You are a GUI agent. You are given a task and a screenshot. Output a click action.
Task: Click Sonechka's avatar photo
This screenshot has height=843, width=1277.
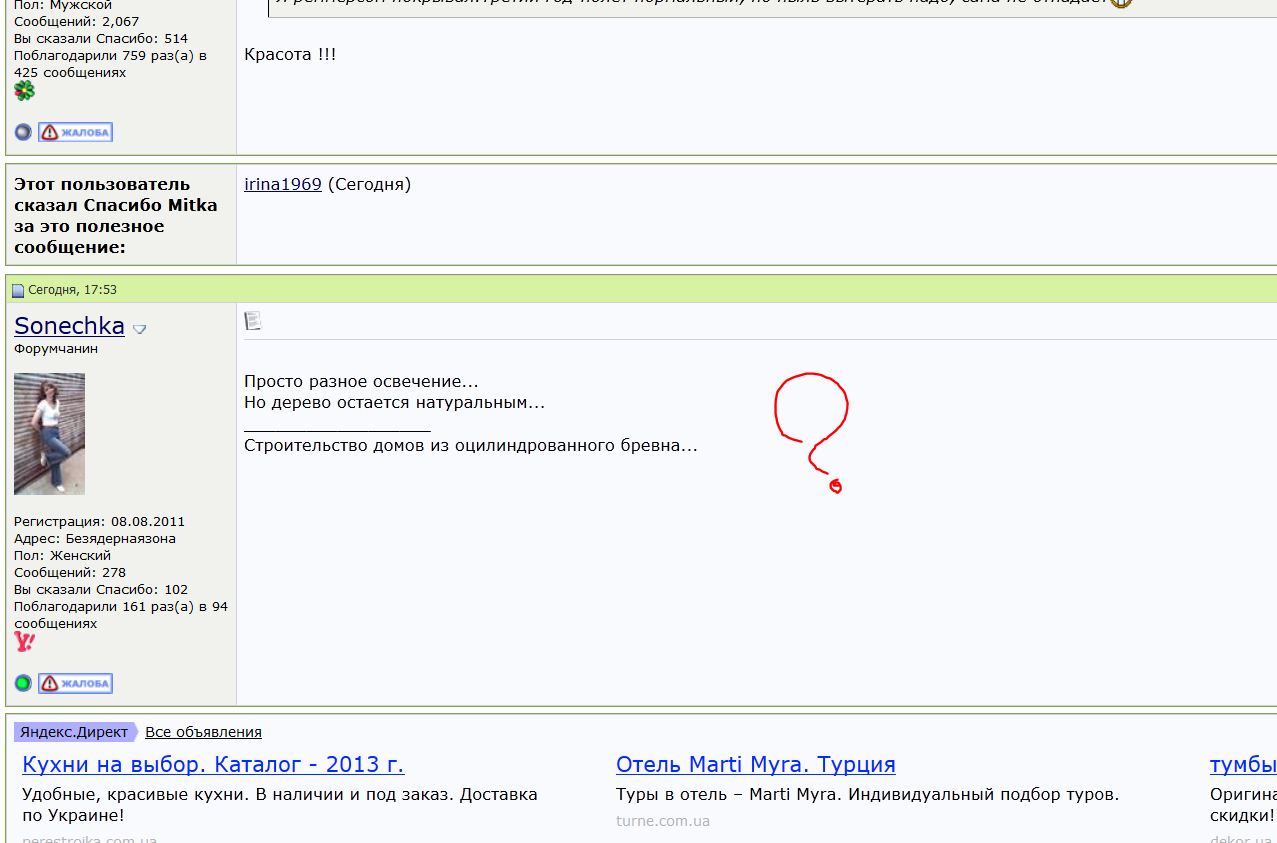click(x=49, y=434)
